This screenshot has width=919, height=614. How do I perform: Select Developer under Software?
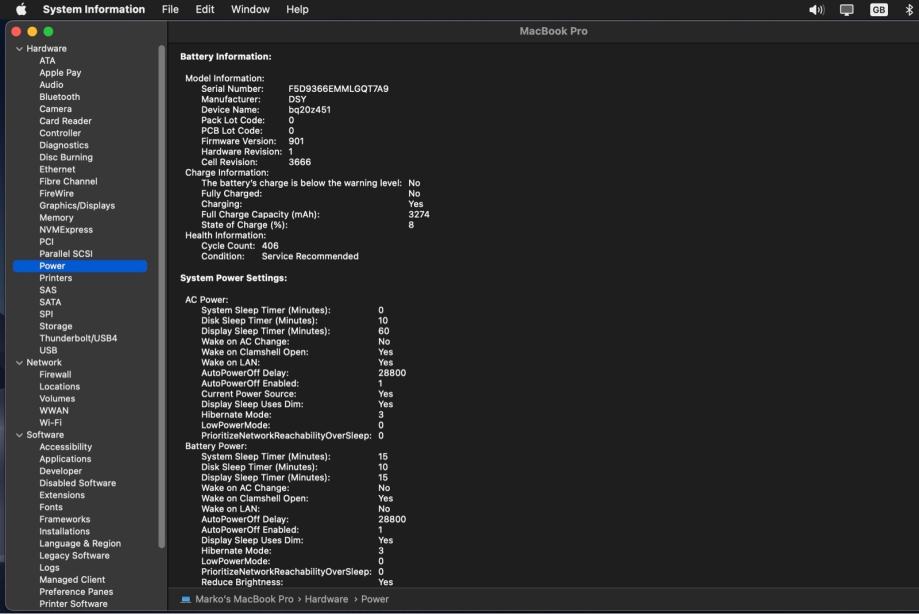click(x=60, y=471)
